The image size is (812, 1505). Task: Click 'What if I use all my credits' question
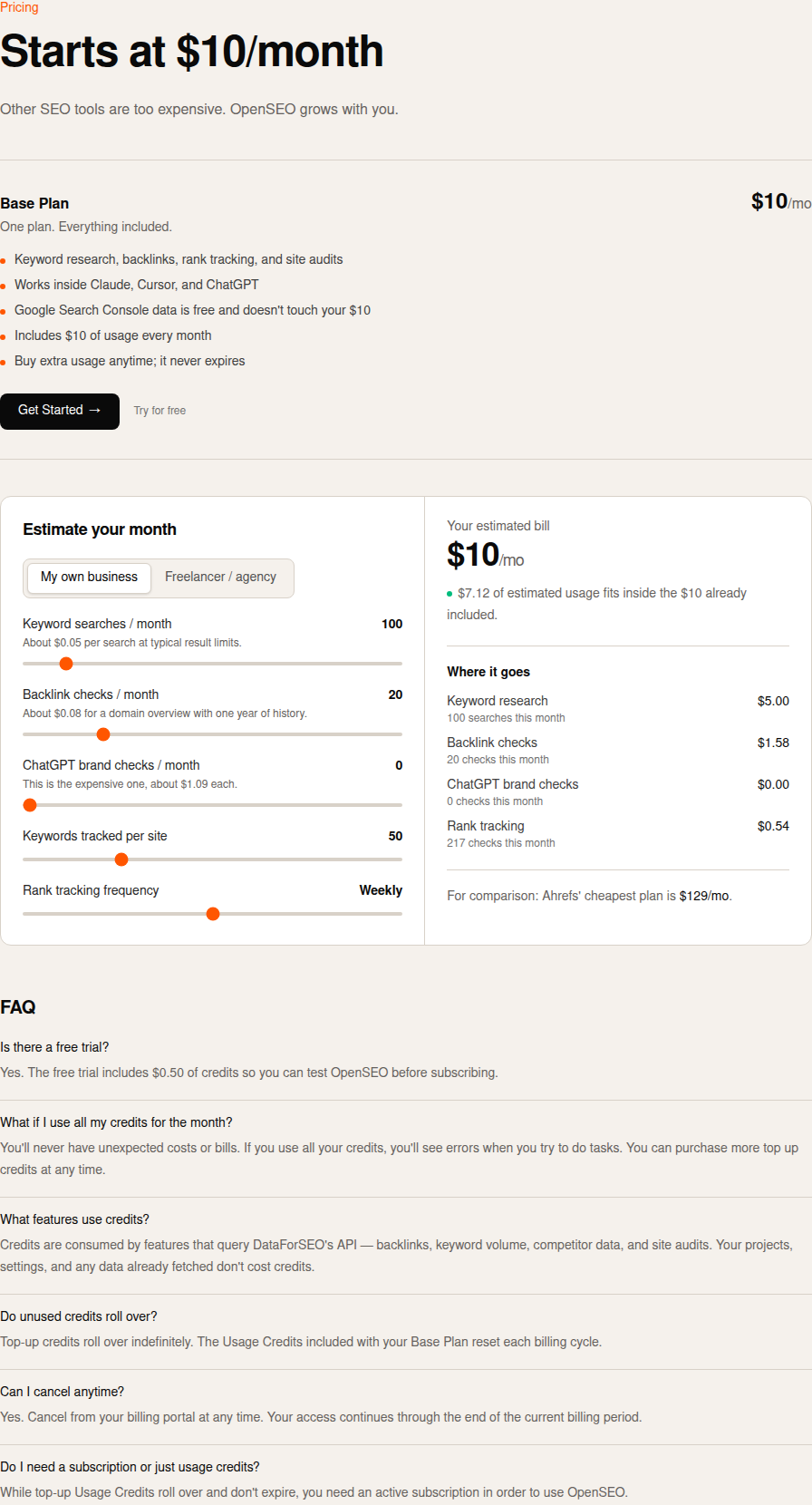coord(116,1122)
